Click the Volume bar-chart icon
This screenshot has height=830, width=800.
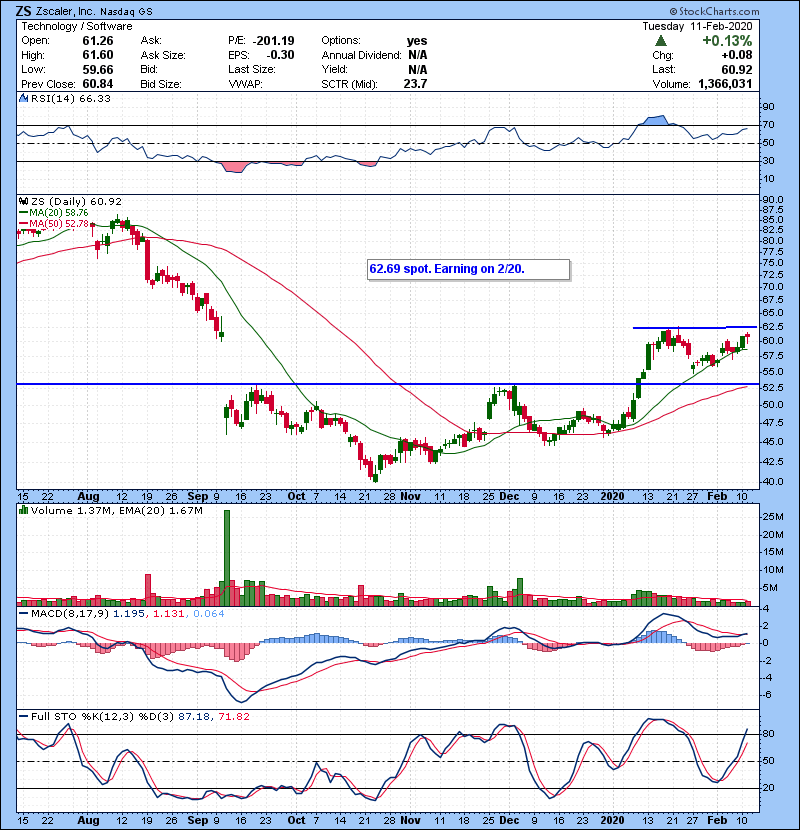(x=23, y=510)
